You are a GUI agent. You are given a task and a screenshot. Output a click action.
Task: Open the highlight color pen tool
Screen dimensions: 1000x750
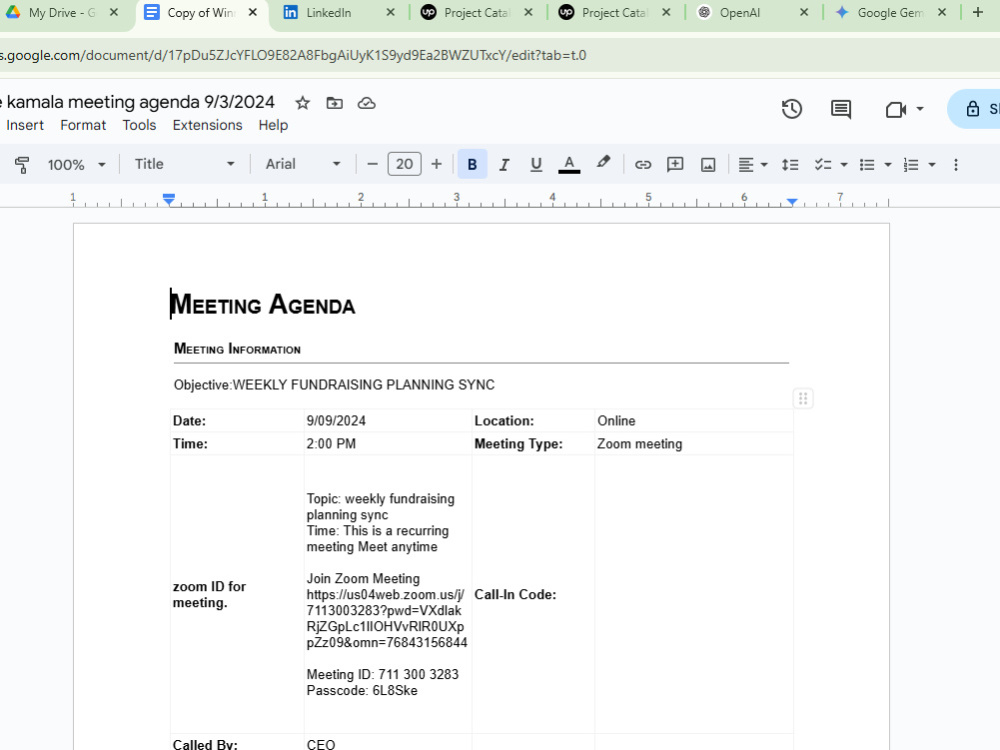point(603,163)
